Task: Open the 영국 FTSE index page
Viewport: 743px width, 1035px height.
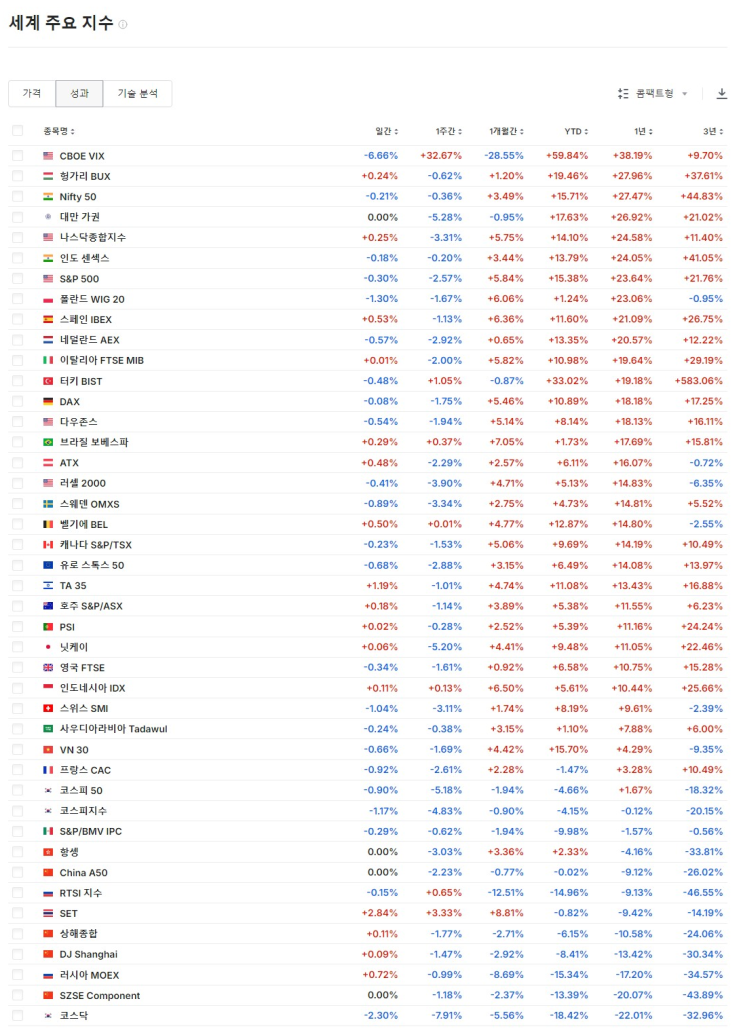Action: tap(82, 668)
